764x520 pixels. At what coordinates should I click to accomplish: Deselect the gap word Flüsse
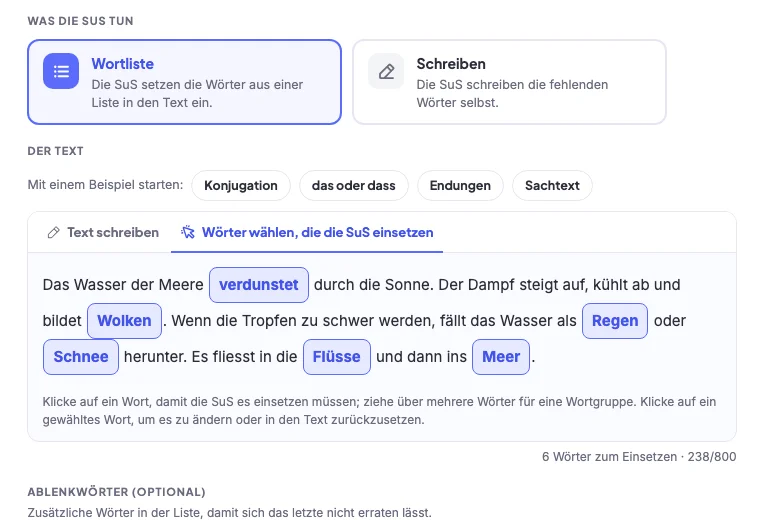click(x=337, y=357)
